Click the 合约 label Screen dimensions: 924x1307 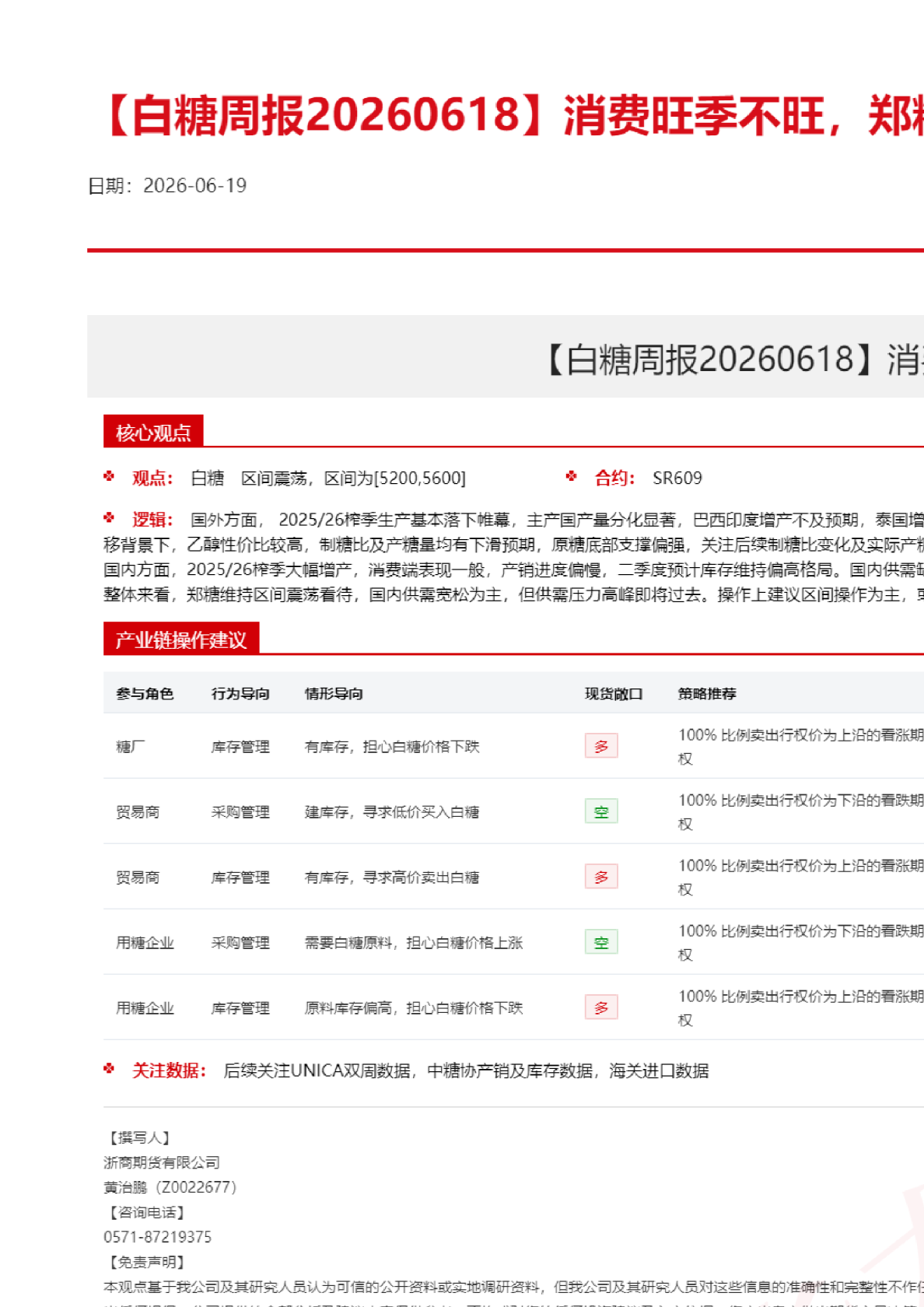click(615, 478)
